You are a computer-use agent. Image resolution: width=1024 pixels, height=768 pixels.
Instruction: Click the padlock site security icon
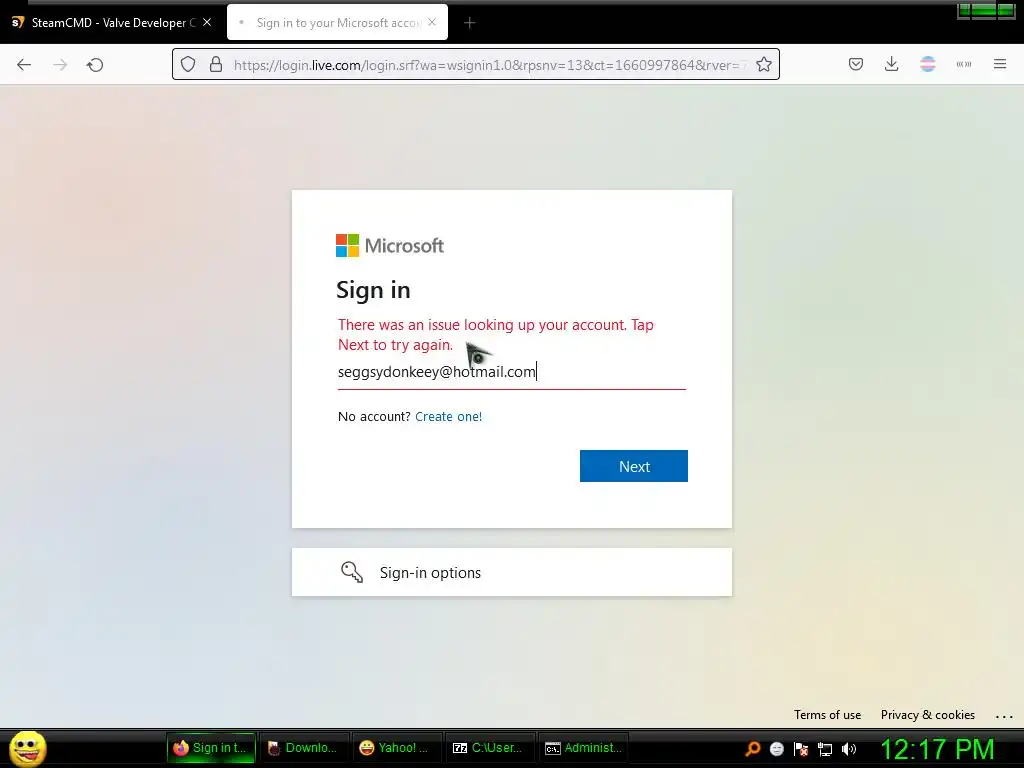pos(216,64)
